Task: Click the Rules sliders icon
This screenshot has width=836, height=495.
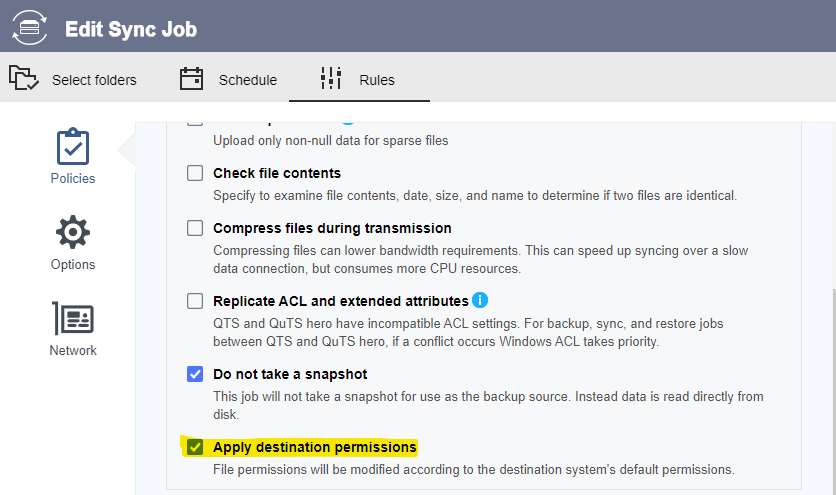Action: point(331,78)
